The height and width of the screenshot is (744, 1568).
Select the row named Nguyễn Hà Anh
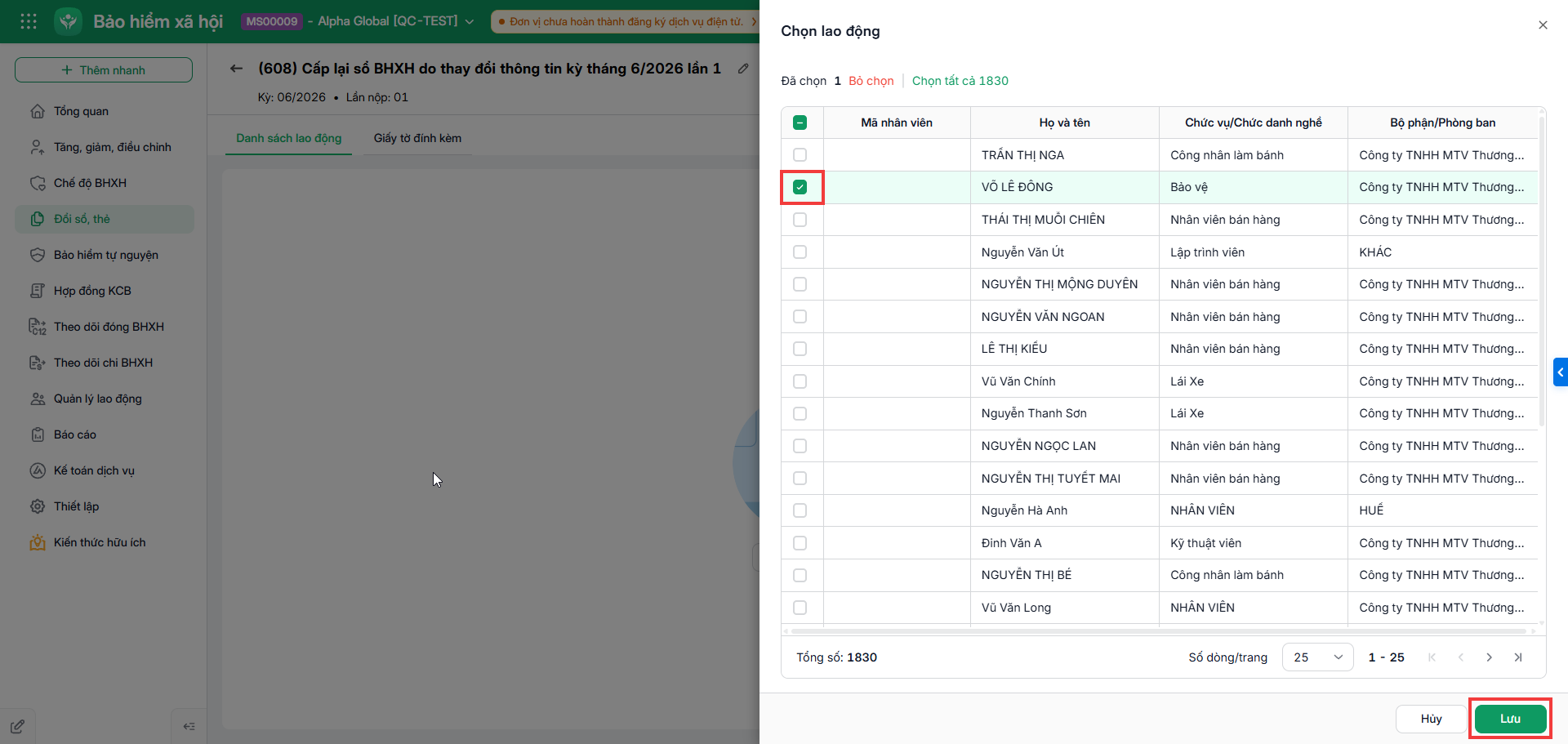point(1160,510)
